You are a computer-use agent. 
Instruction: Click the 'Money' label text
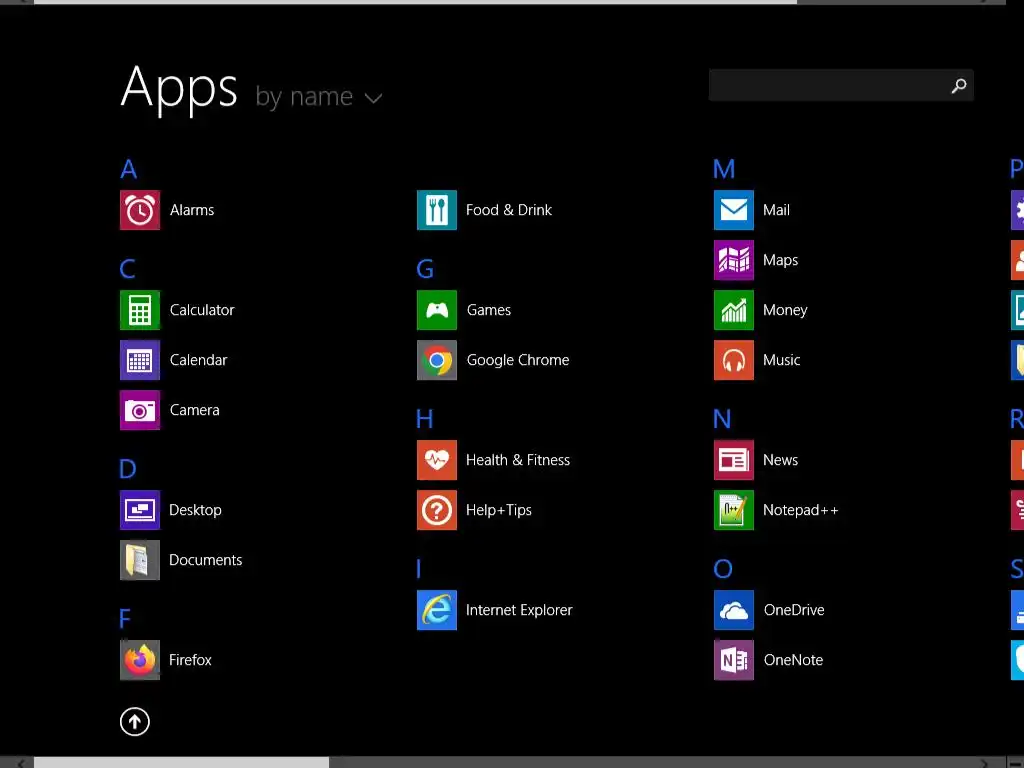click(785, 310)
